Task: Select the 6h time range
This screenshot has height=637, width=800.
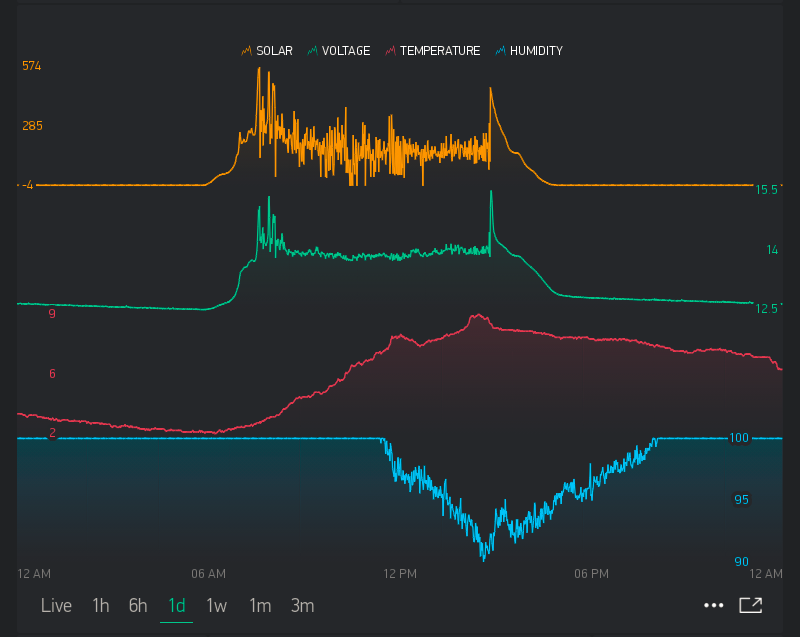Action: click(x=138, y=605)
